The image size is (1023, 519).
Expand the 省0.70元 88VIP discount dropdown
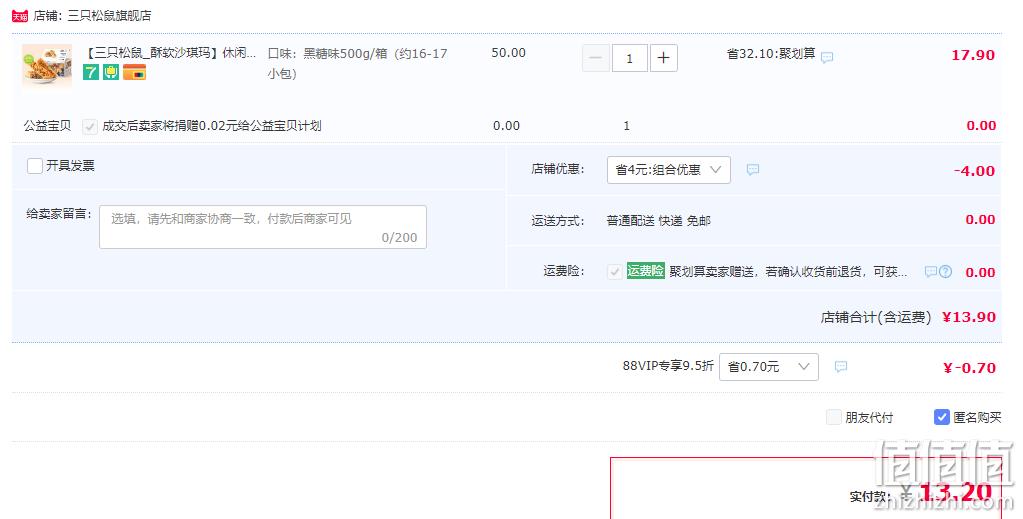coord(769,367)
